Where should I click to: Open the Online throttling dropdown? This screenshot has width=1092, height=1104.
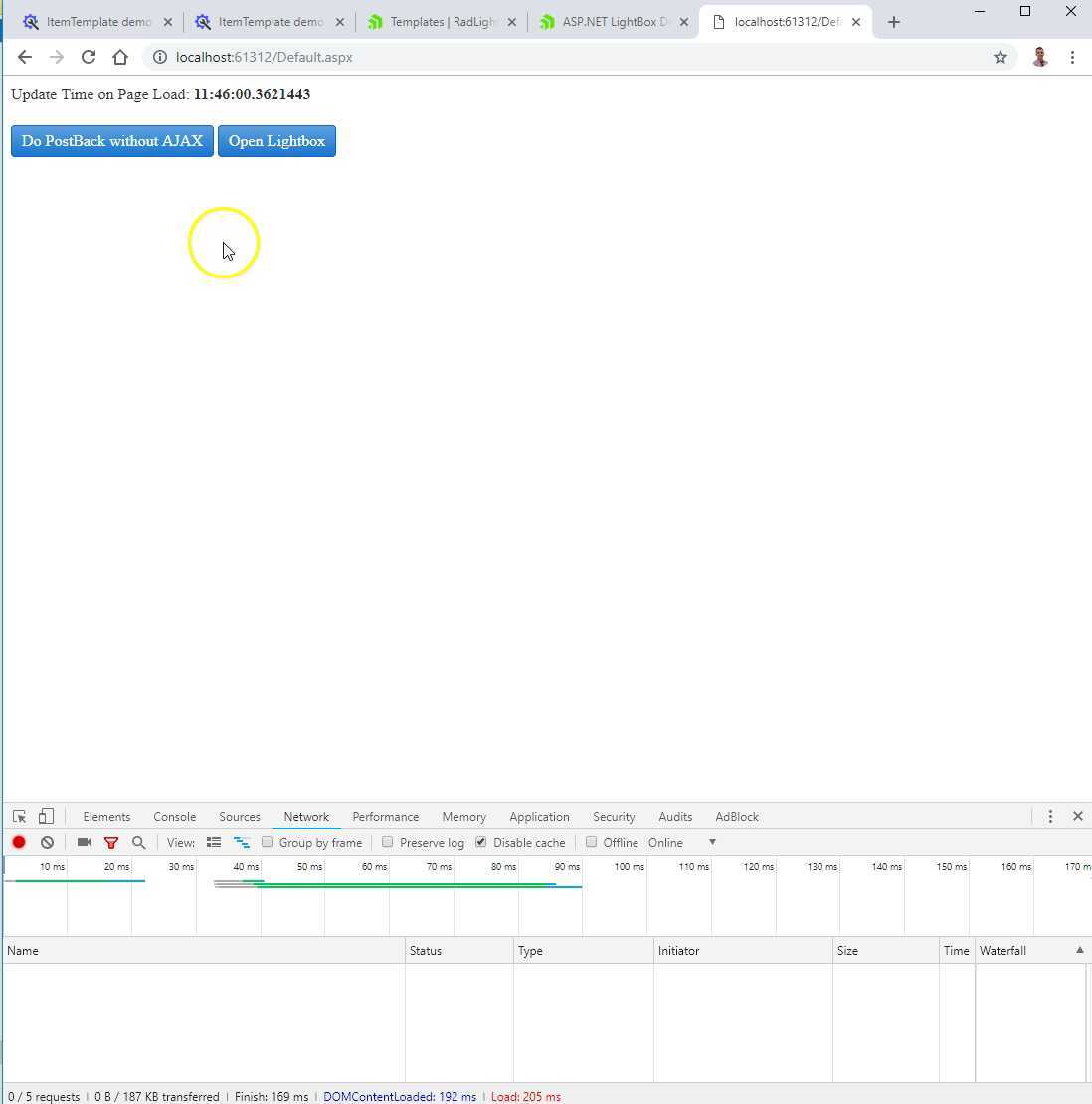click(x=681, y=842)
